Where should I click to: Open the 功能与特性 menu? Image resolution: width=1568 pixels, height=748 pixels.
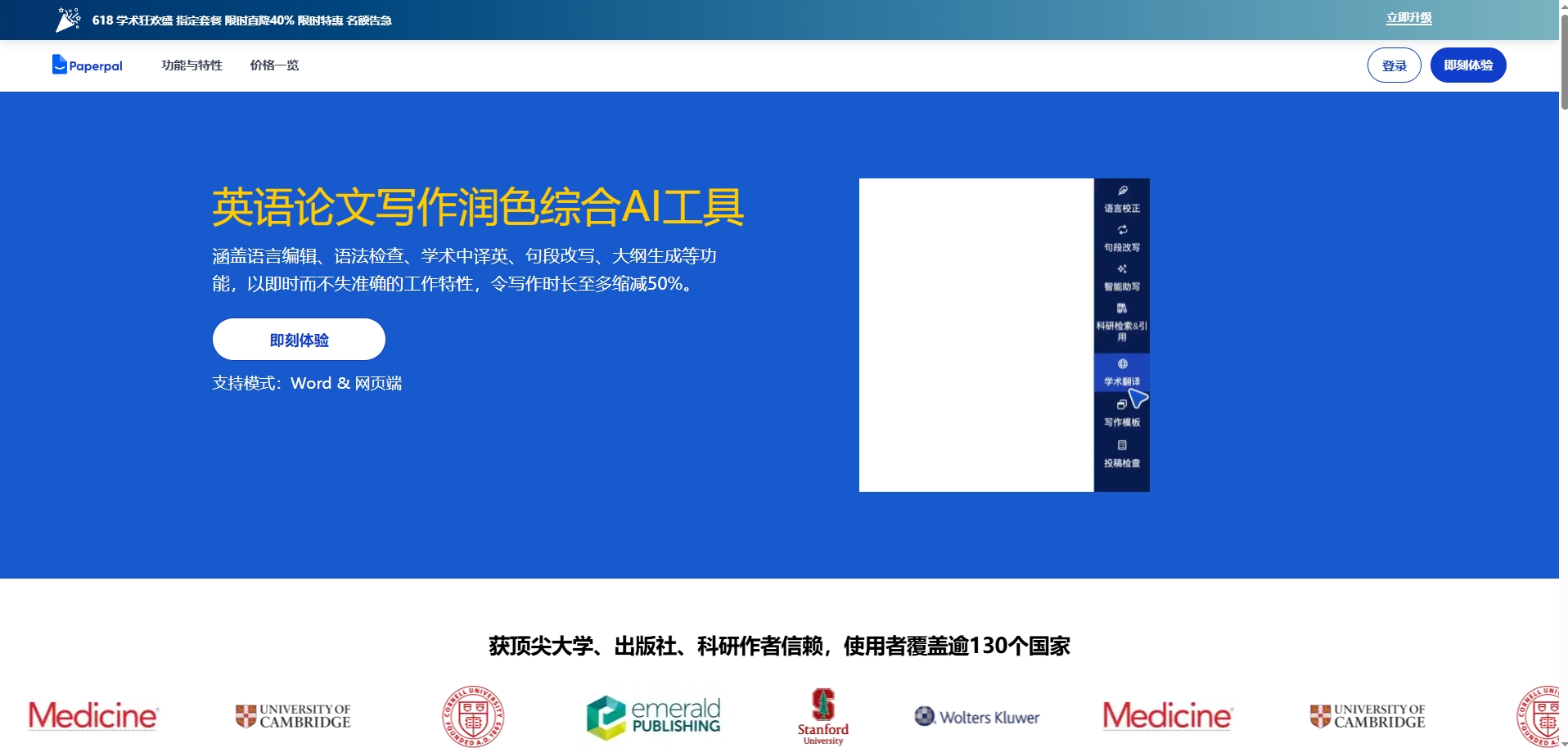coord(191,65)
